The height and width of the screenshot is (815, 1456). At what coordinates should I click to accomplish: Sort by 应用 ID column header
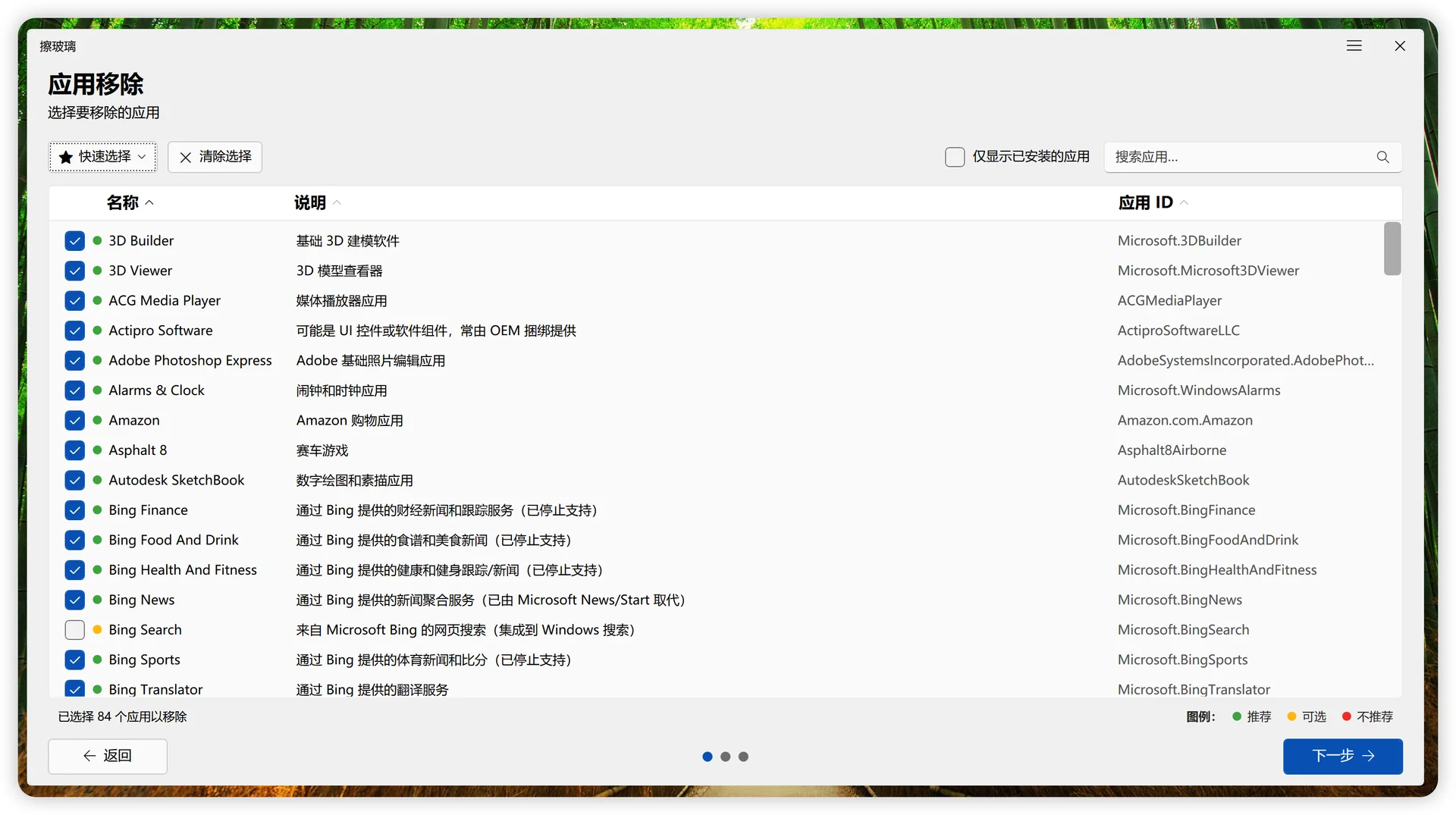pos(1153,202)
